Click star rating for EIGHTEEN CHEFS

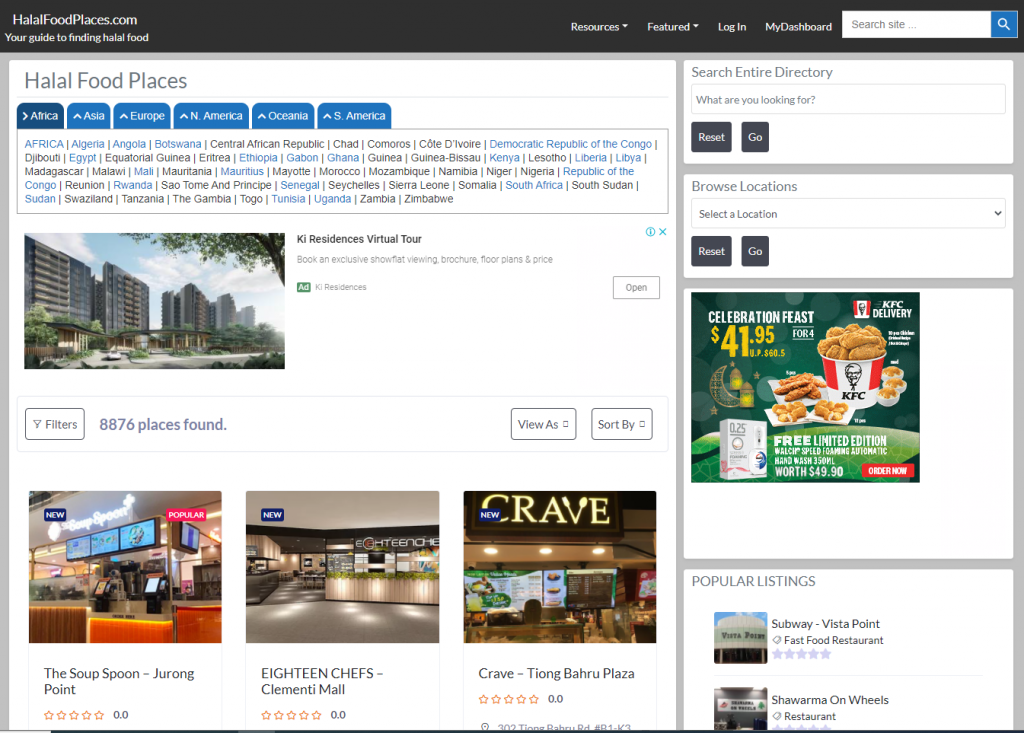tap(291, 715)
